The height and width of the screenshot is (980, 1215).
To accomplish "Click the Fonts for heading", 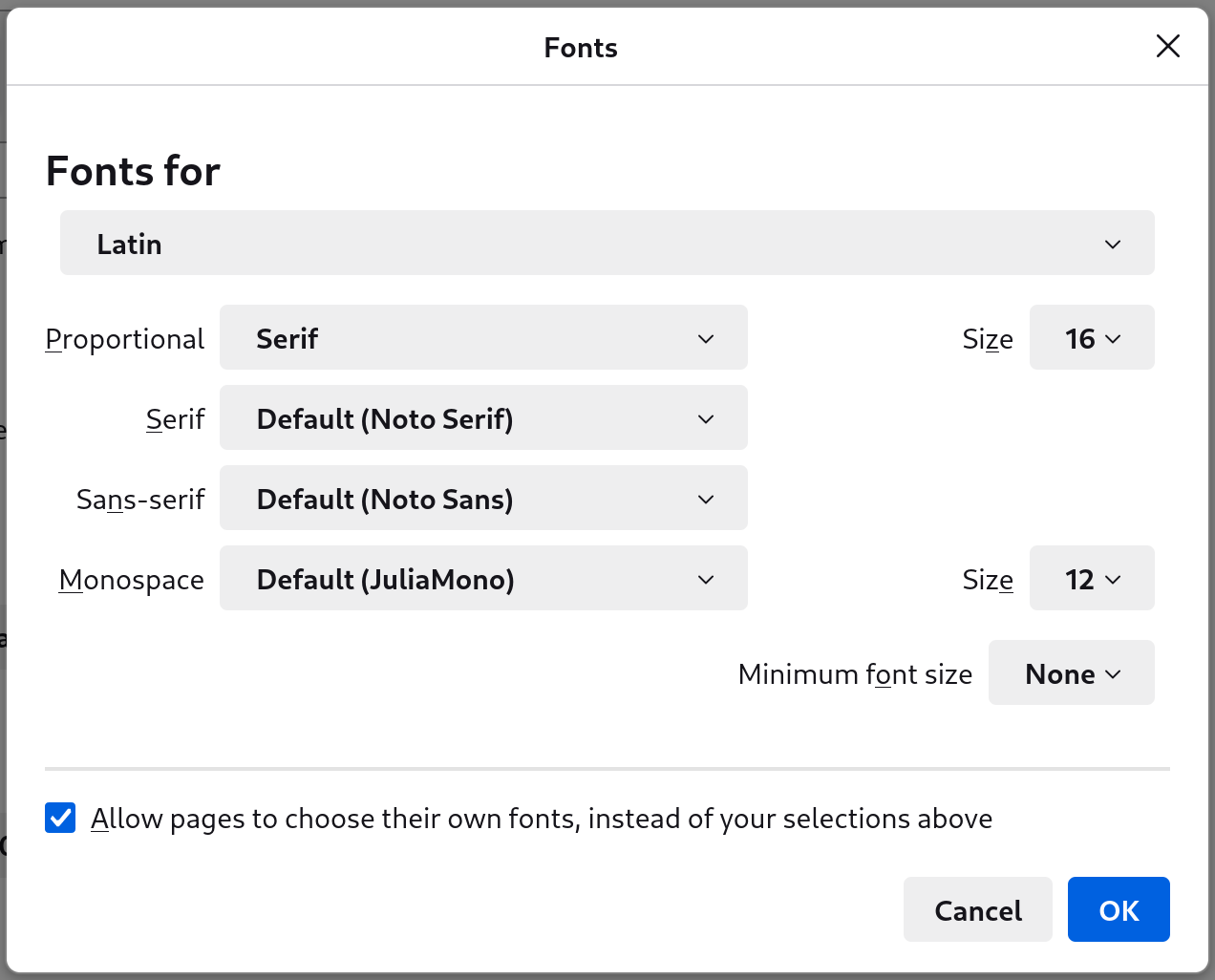I will click(x=133, y=171).
